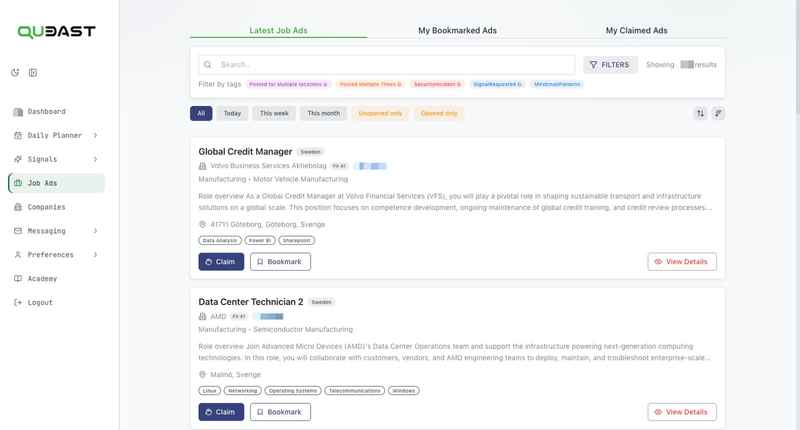This screenshot has width=800, height=430.
Task: Bookmark the Global Credit Manager ad
Action: pyautogui.click(x=280, y=262)
